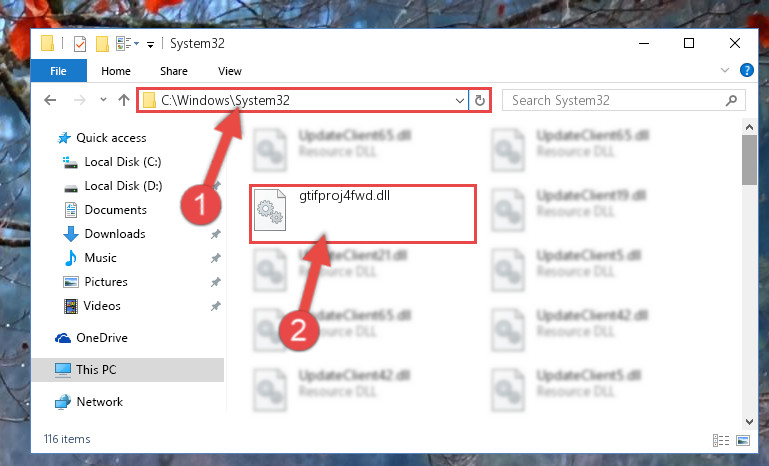Screen dimensions: 769x466
Task: Switch to the View ribbon tab
Action: (x=230, y=71)
